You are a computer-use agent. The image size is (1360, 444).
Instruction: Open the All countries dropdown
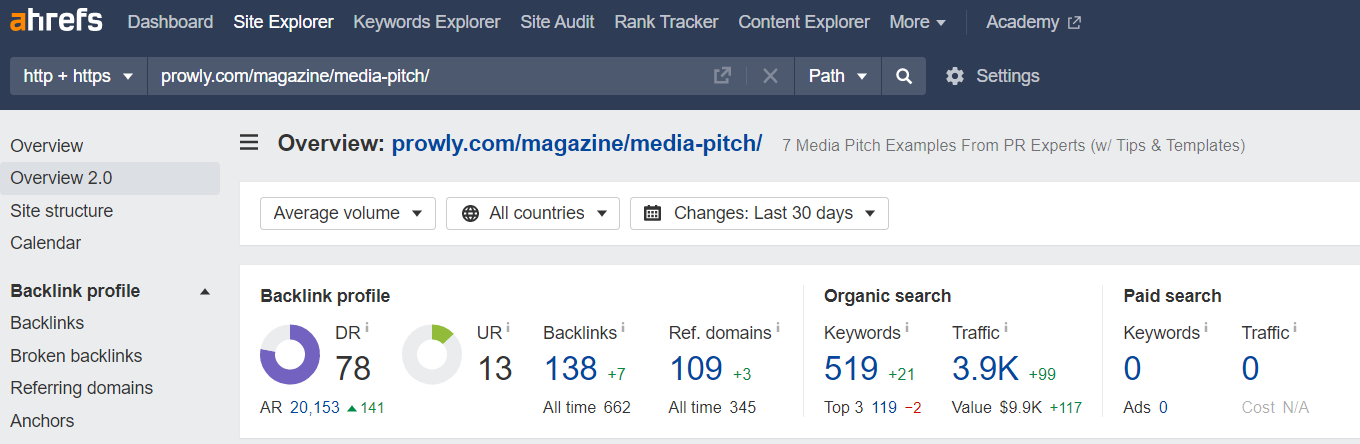[533, 213]
